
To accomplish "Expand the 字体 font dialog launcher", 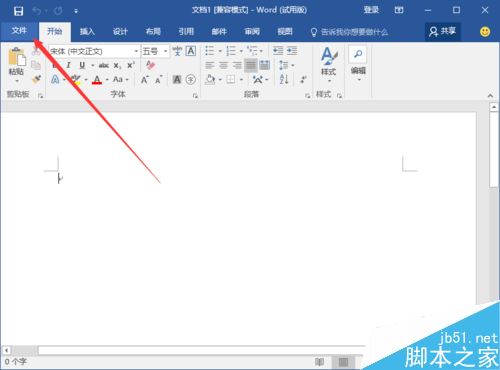I will tap(195, 96).
